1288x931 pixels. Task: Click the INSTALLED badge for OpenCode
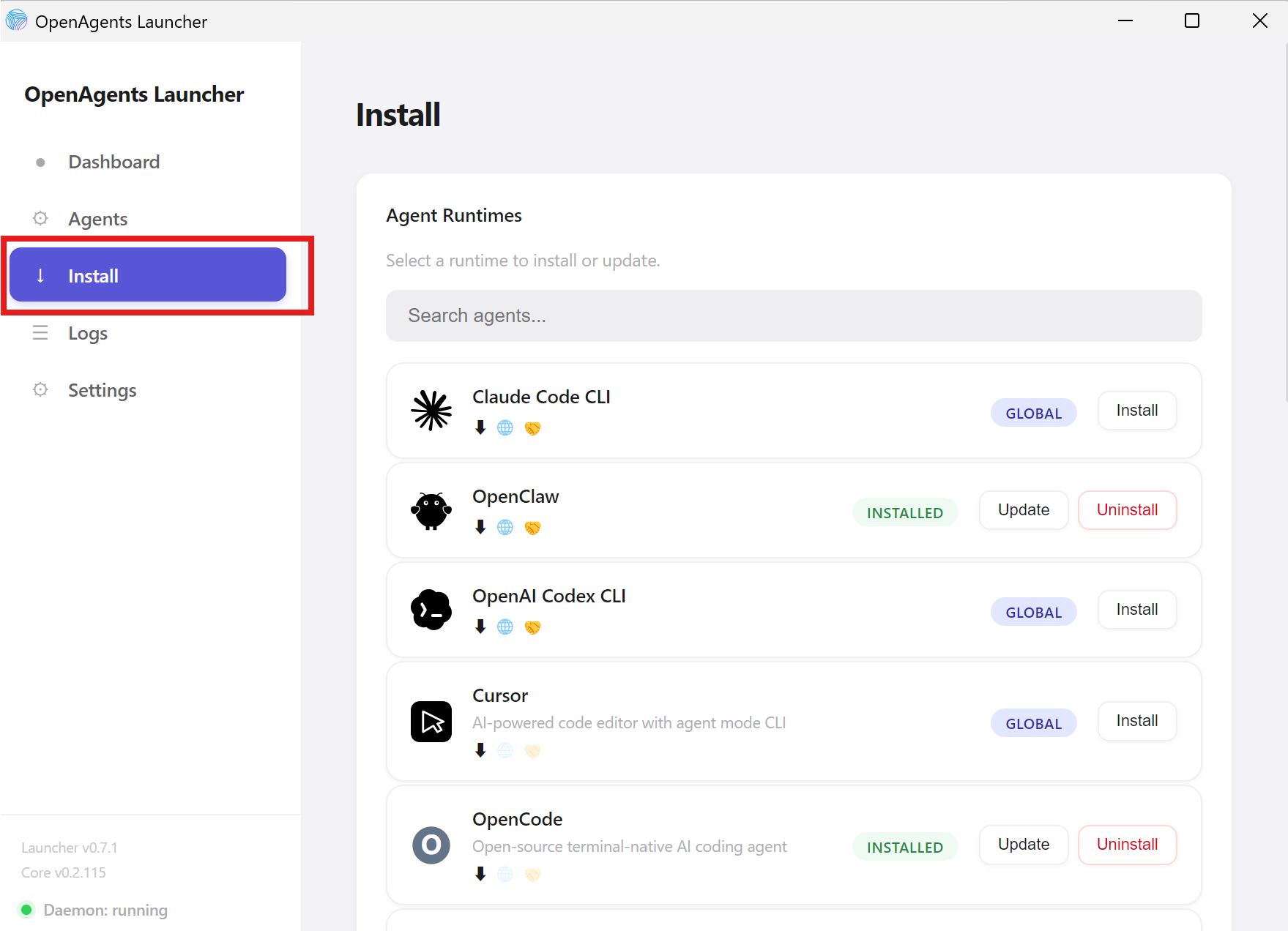(x=905, y=847)
